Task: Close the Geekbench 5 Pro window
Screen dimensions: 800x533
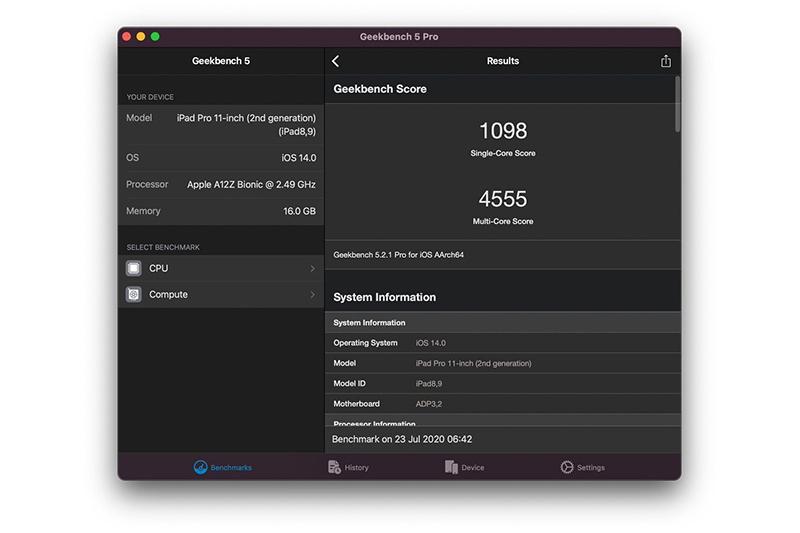Action: point(127,37)
